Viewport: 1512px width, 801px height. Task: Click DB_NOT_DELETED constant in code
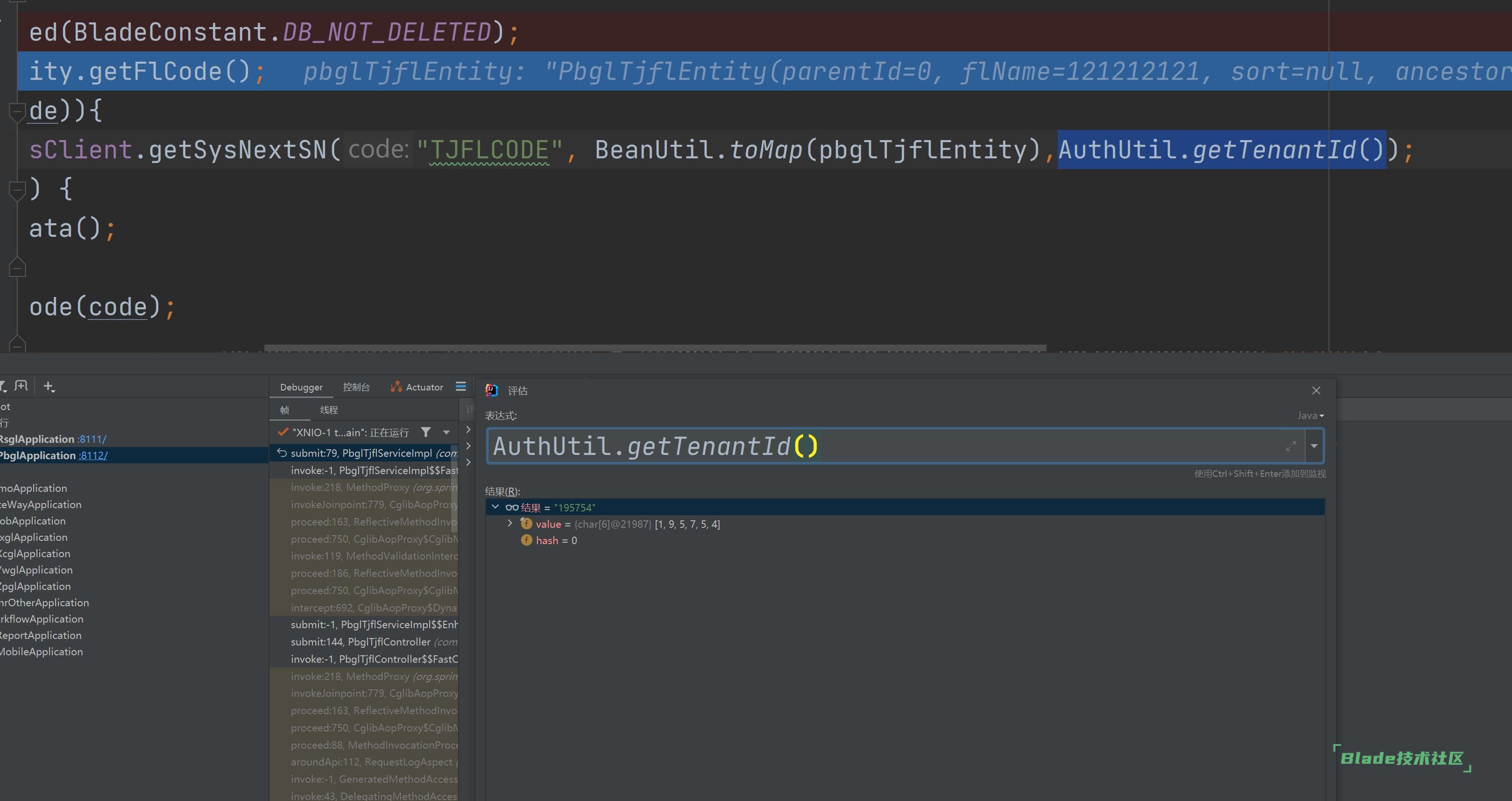pos(387,32)
